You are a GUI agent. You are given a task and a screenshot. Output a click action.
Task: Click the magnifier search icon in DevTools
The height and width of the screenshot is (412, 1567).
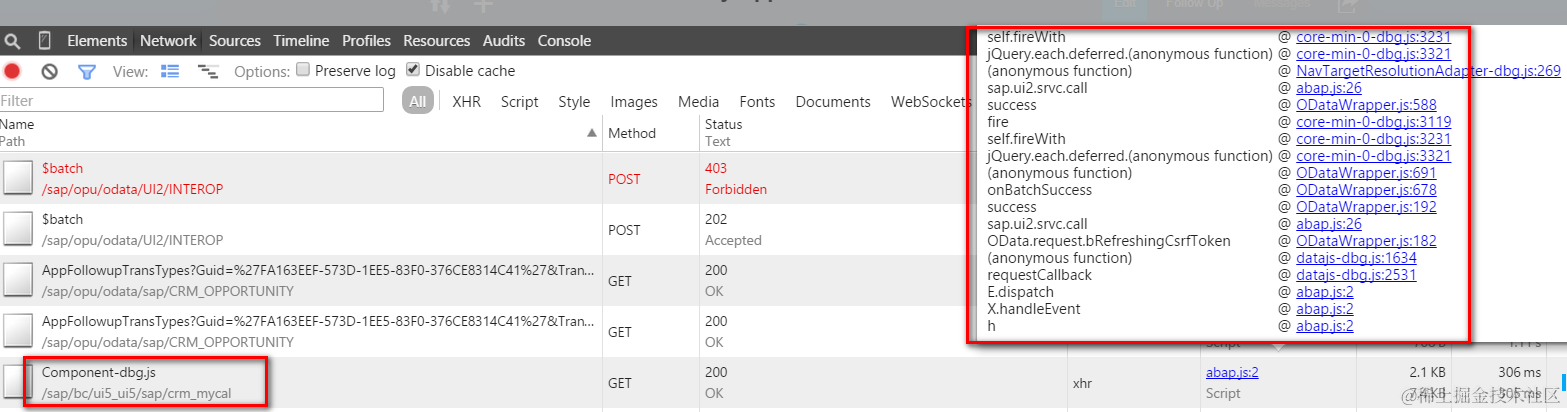(12, 41)
